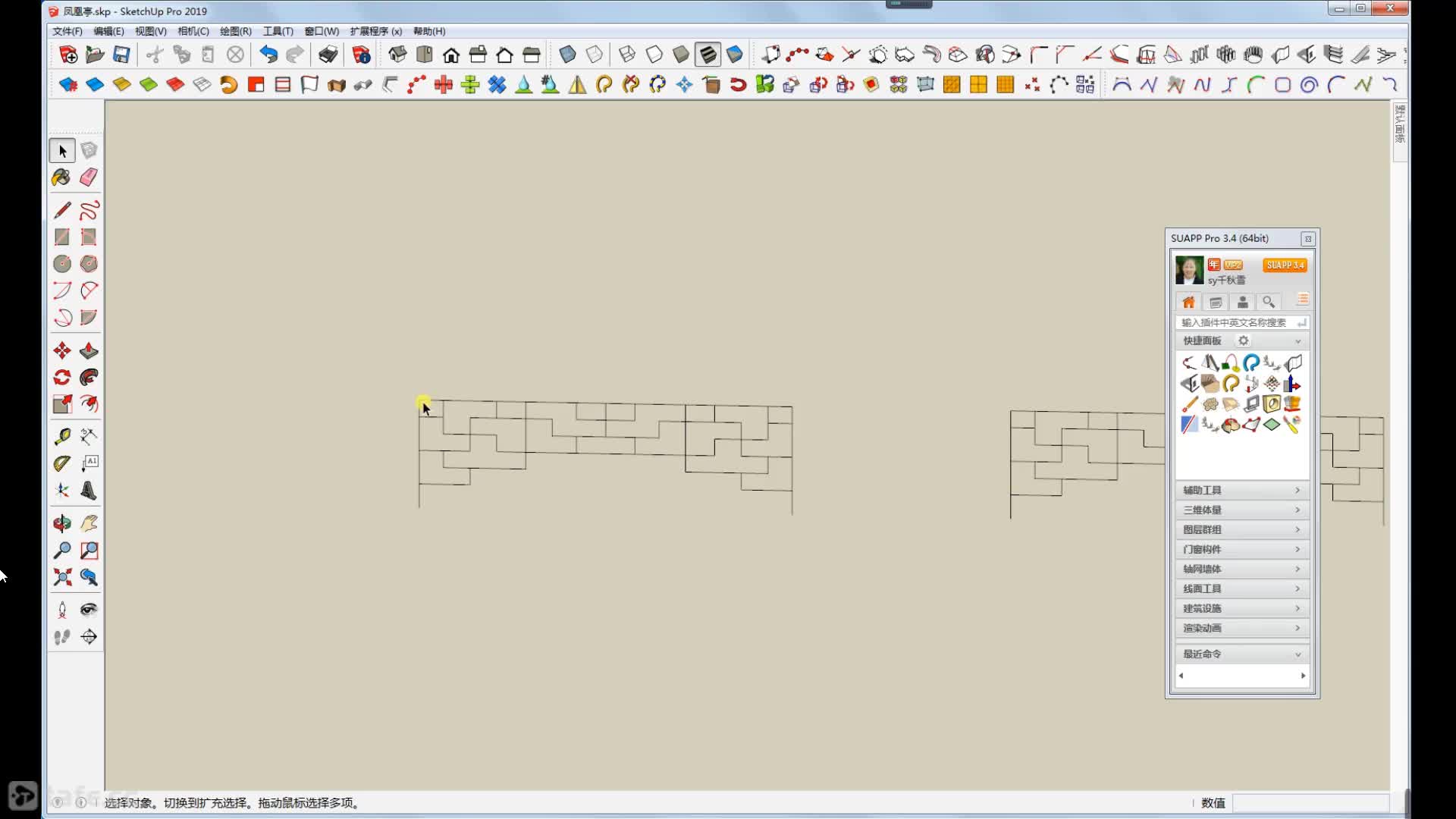Open the 文件(F) menu
1456x819 pixels.
pyautogui.click(x=67, y=31)
